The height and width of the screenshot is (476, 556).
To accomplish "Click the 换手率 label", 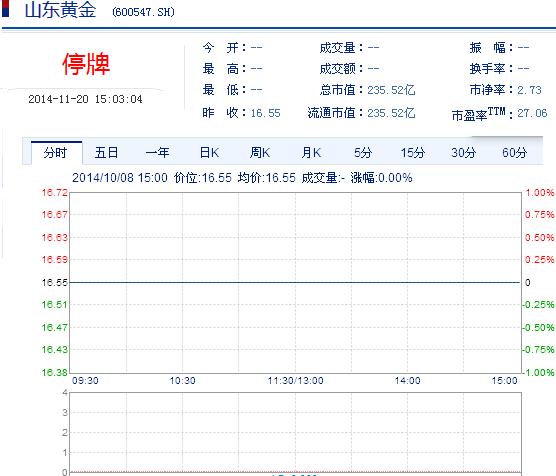I will (491, 68).
